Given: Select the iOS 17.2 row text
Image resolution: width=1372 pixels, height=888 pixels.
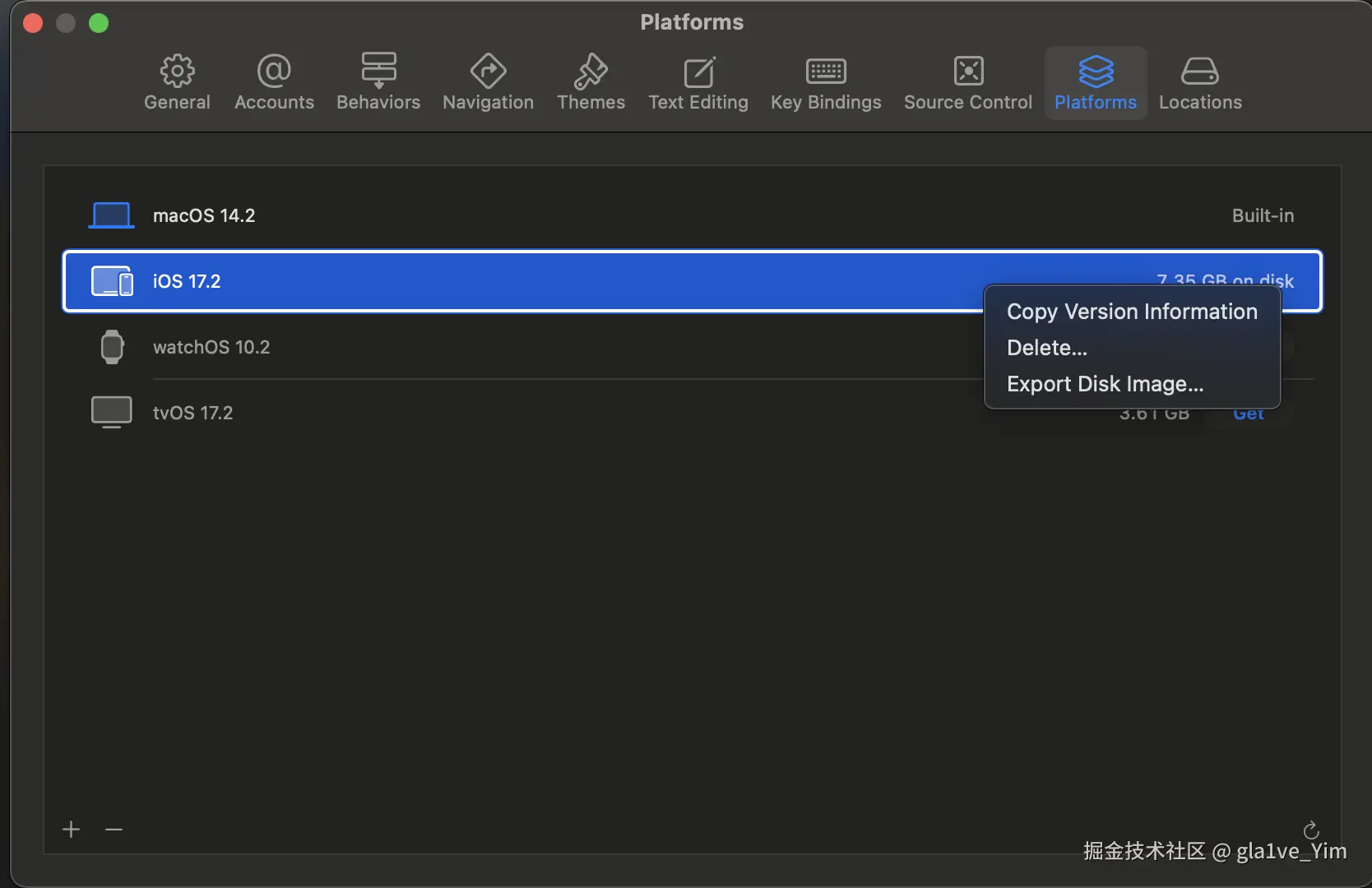Looking at the screenshot, I should (187, 281).
